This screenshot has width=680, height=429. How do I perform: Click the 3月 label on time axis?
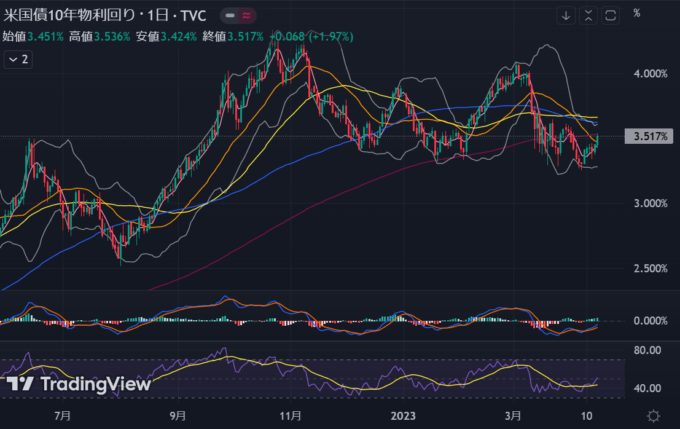pos(514,414)
